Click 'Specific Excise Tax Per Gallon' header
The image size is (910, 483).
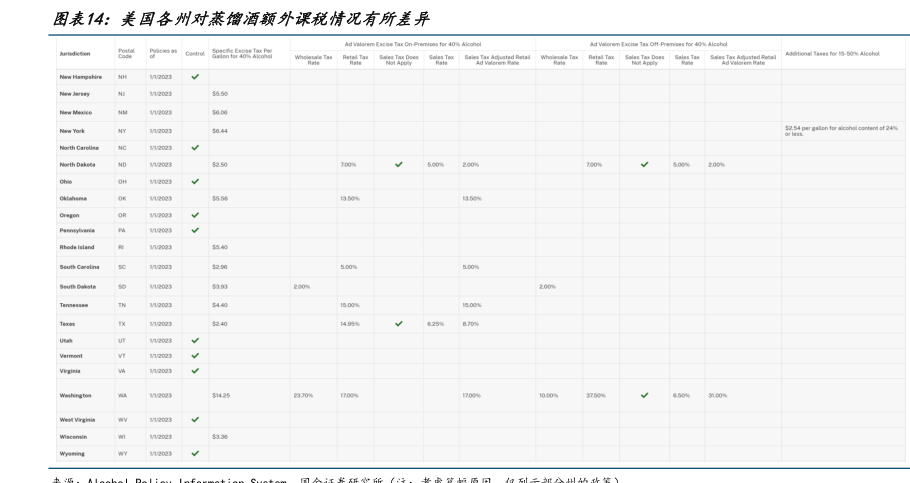click(242, 53)
